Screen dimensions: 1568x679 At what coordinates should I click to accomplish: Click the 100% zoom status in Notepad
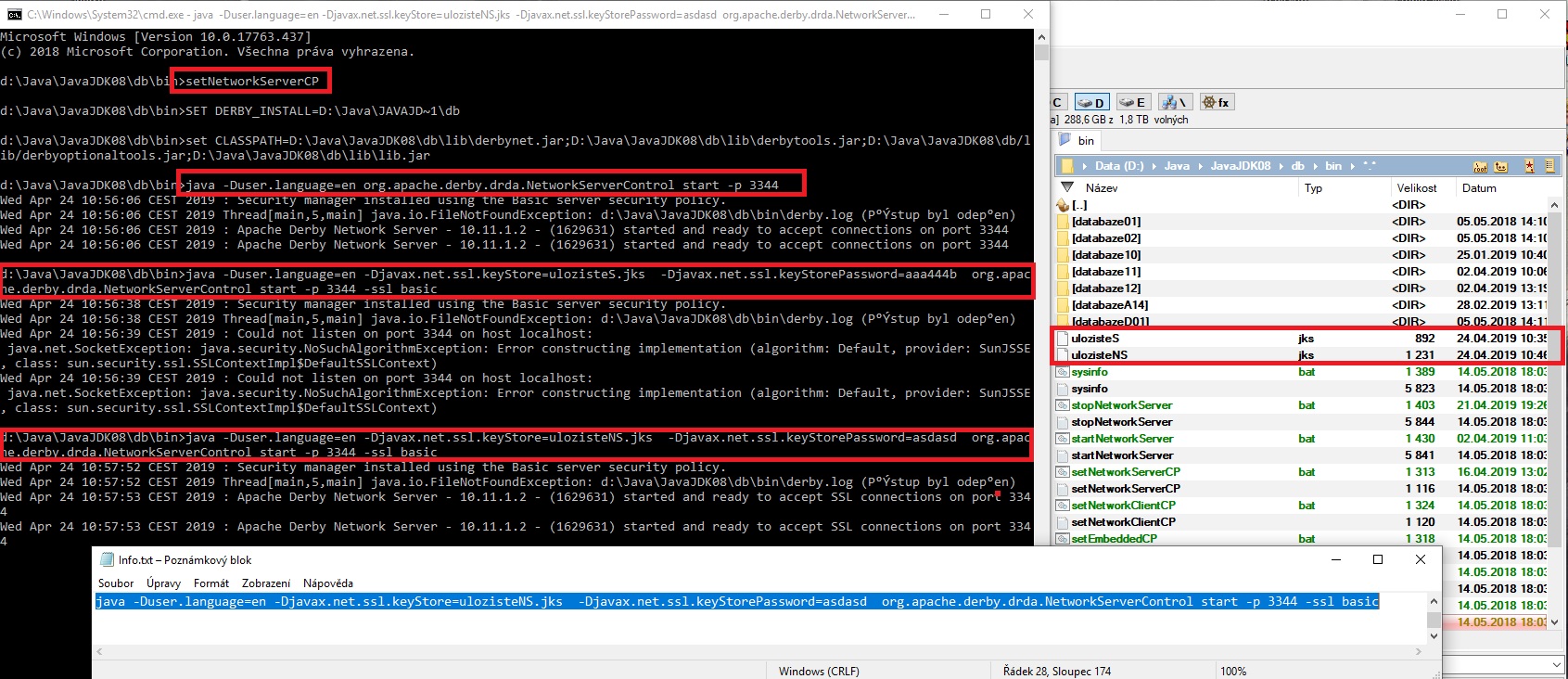(x=1233, y=671)
